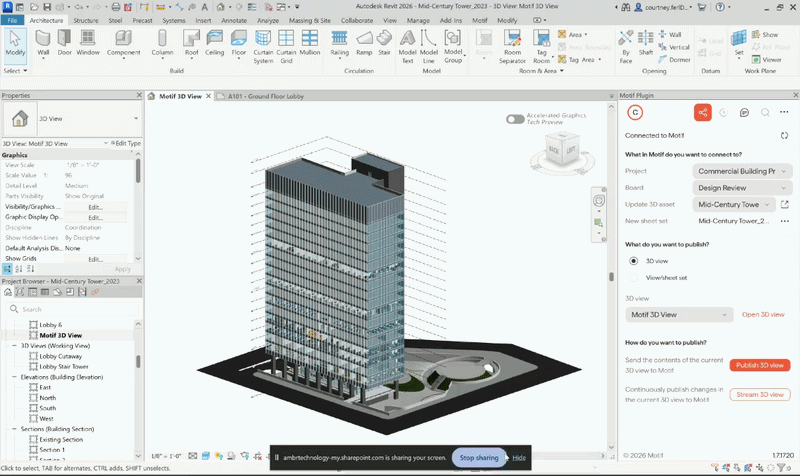Click the viewport vertical scrollbar thumb
The height and width of the screenshot is (476, 800).
coord(611,277)
